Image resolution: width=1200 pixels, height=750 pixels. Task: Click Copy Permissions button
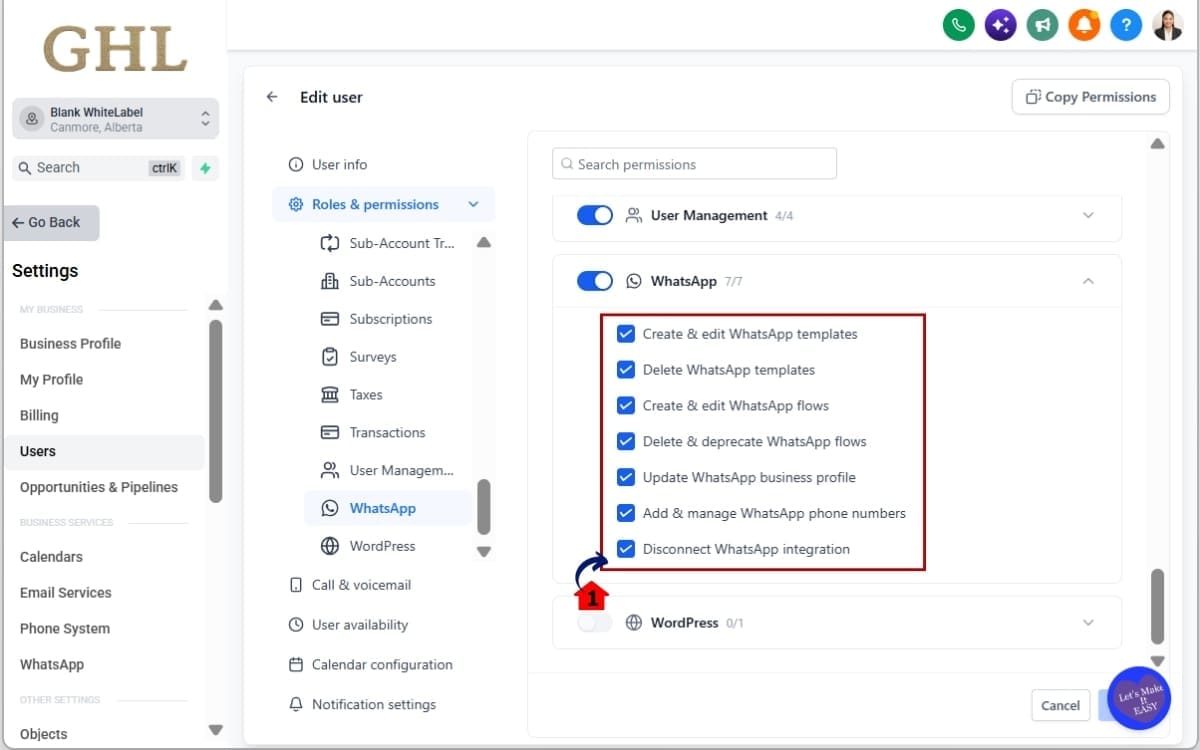pos(1090,97)
